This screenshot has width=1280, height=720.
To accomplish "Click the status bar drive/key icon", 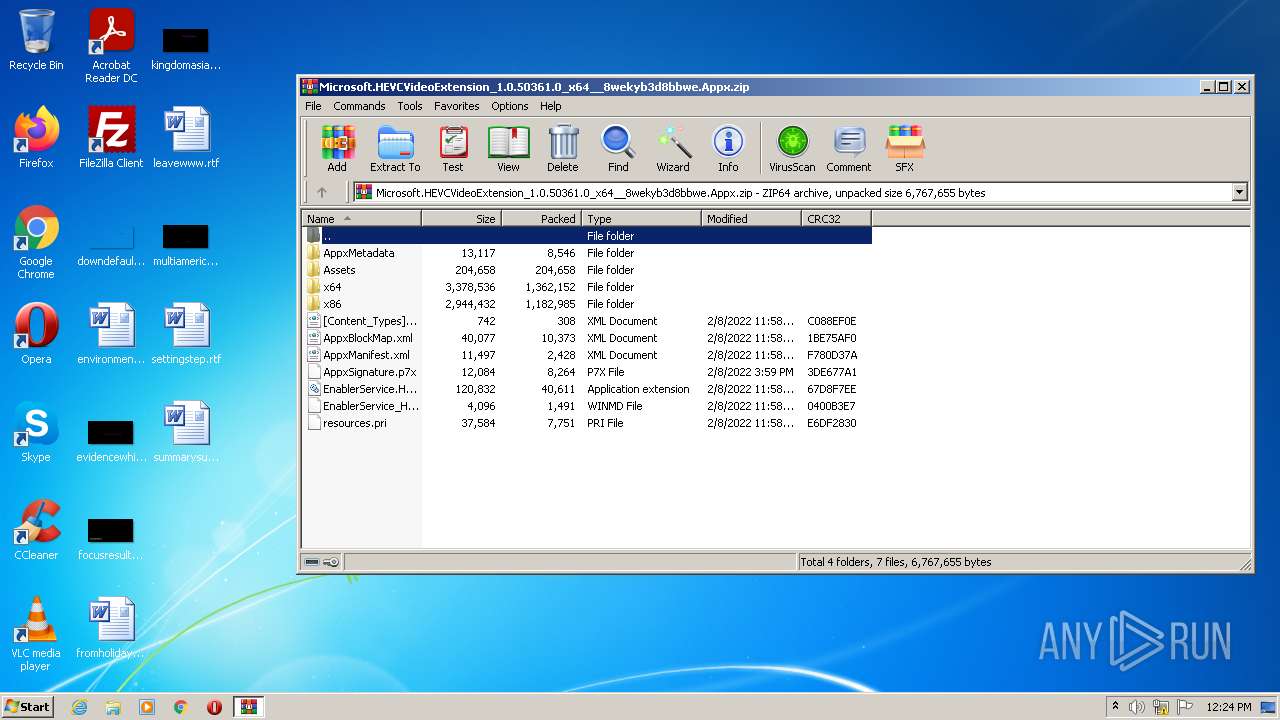I will pyautogui.click(x=322, y=562).
